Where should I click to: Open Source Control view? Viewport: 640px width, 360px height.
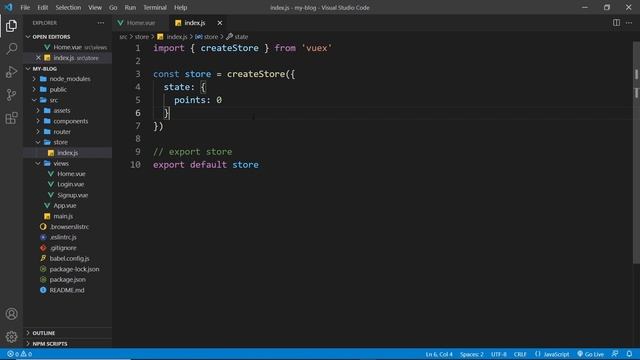[11, 95]
